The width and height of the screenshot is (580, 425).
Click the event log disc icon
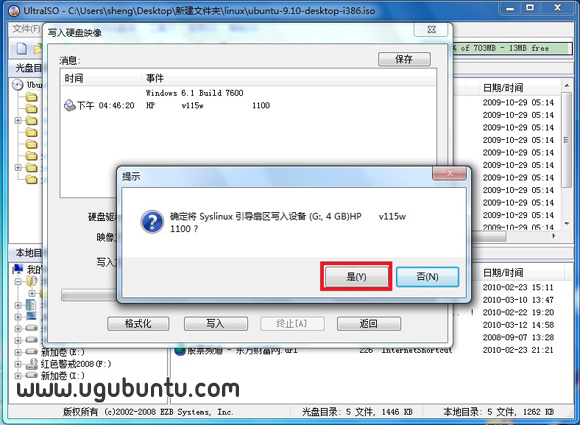70,105
